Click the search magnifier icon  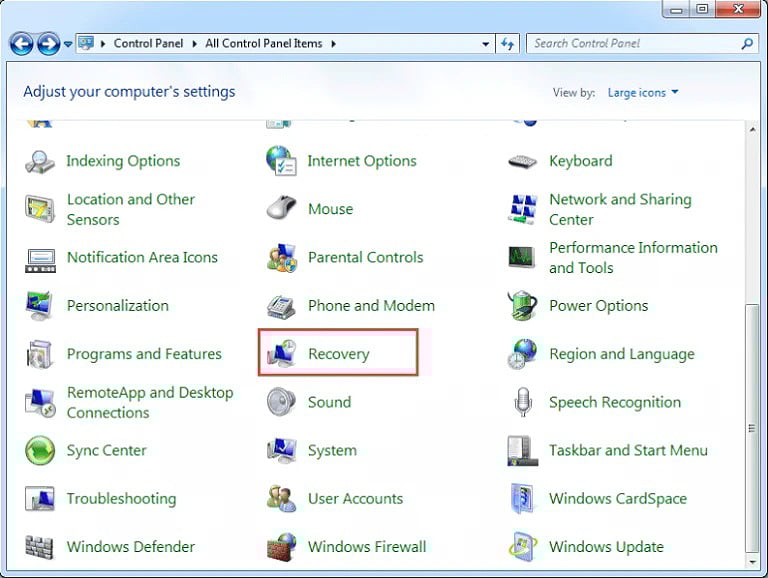pyautogui.click(x=747, y=44)
